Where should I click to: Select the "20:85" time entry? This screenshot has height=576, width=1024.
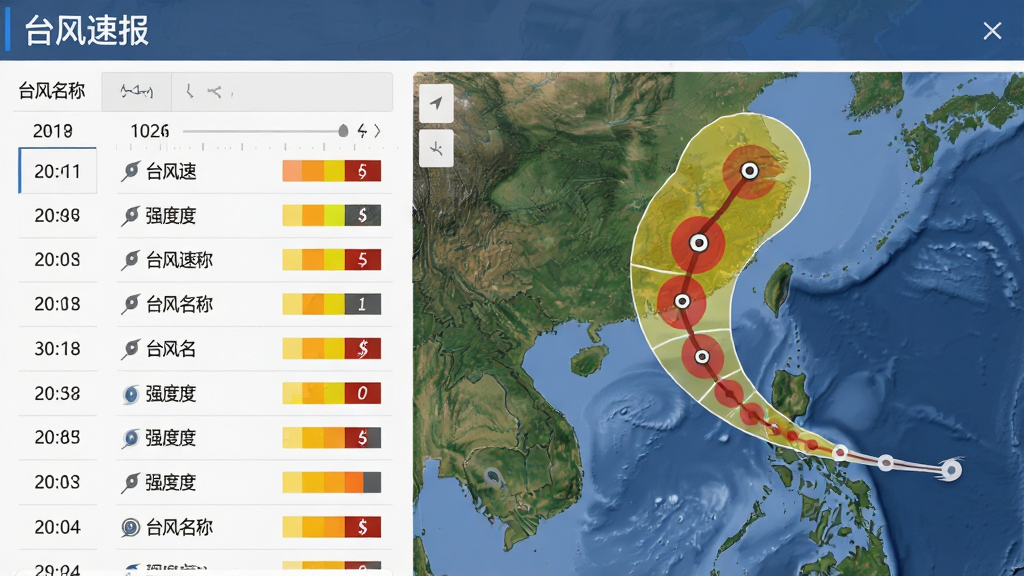pos(57,438)
